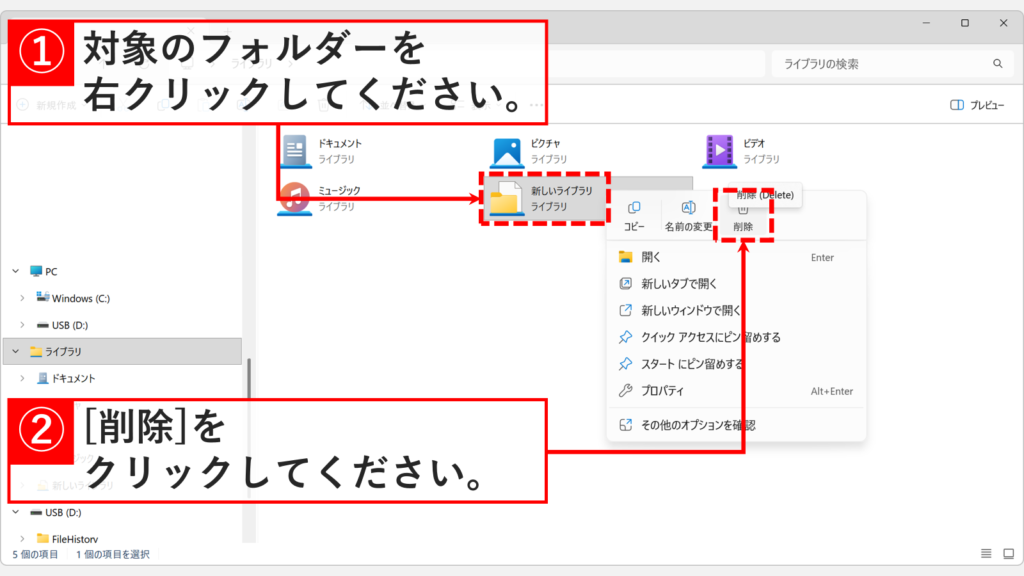The image size is (1024, 576).
Task: Click the 削除 trash icon
Action: coord(743,210)
